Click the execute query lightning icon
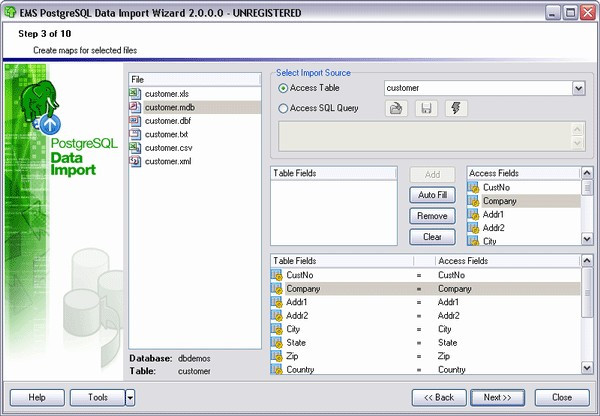The image size is (600, 416). [456, 108]
